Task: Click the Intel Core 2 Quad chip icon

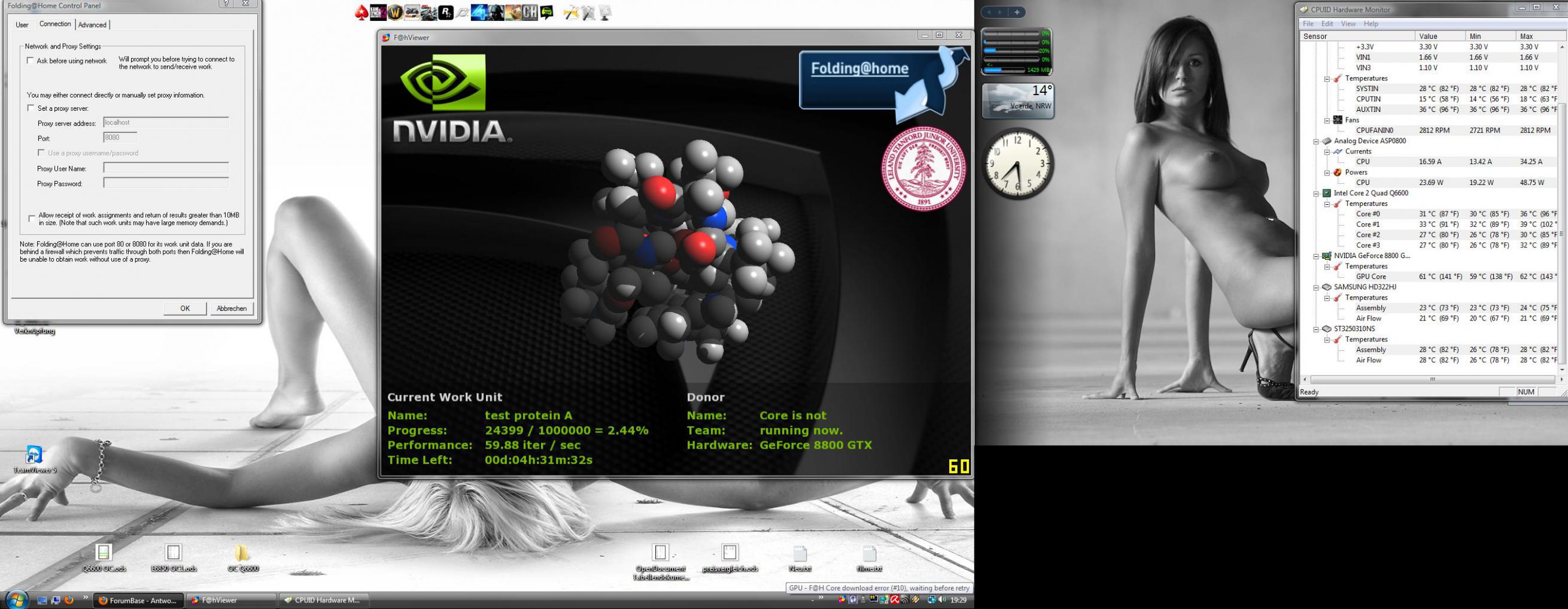Action: [1326, 193]
